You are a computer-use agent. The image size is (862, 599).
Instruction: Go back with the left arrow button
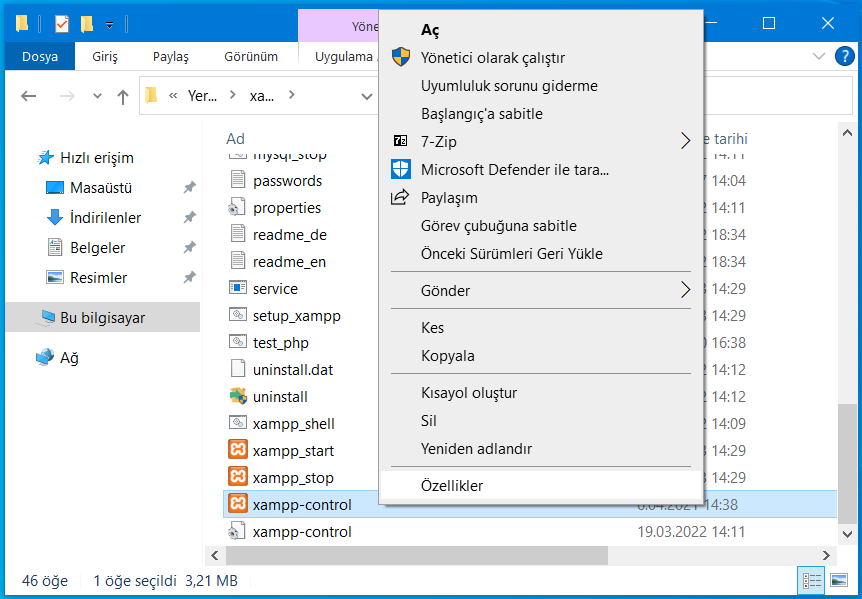29,96
